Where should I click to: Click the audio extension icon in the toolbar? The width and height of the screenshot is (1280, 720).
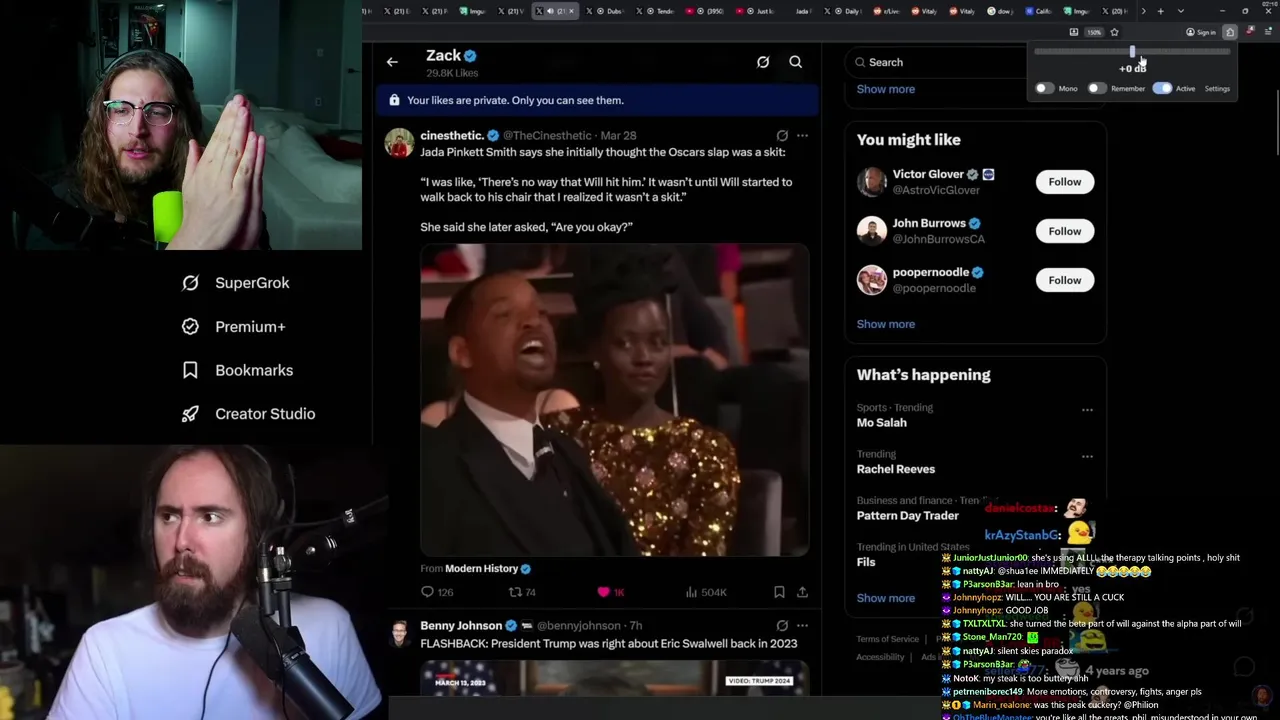1231,32
